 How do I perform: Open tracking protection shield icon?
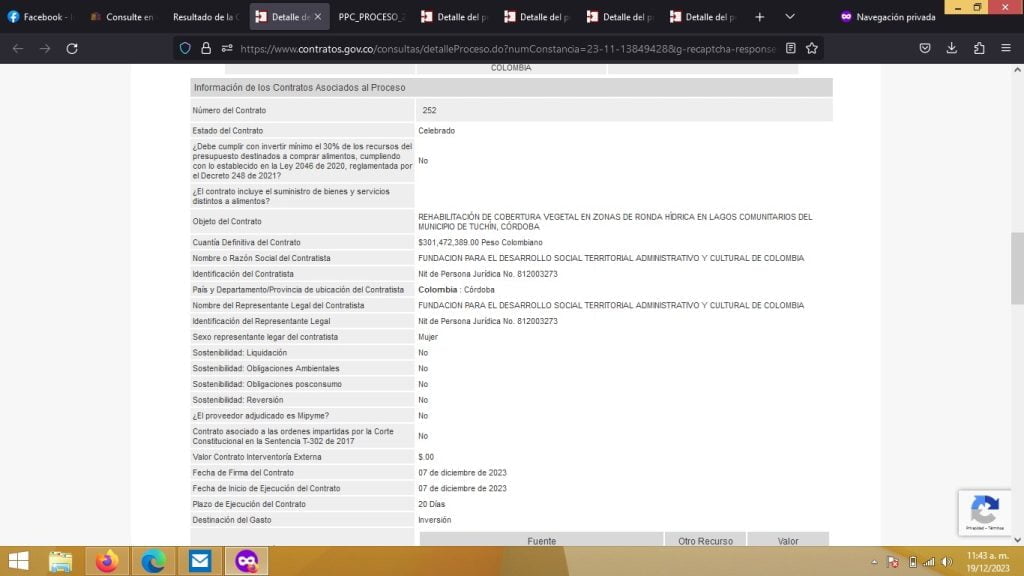pos(185,48)
